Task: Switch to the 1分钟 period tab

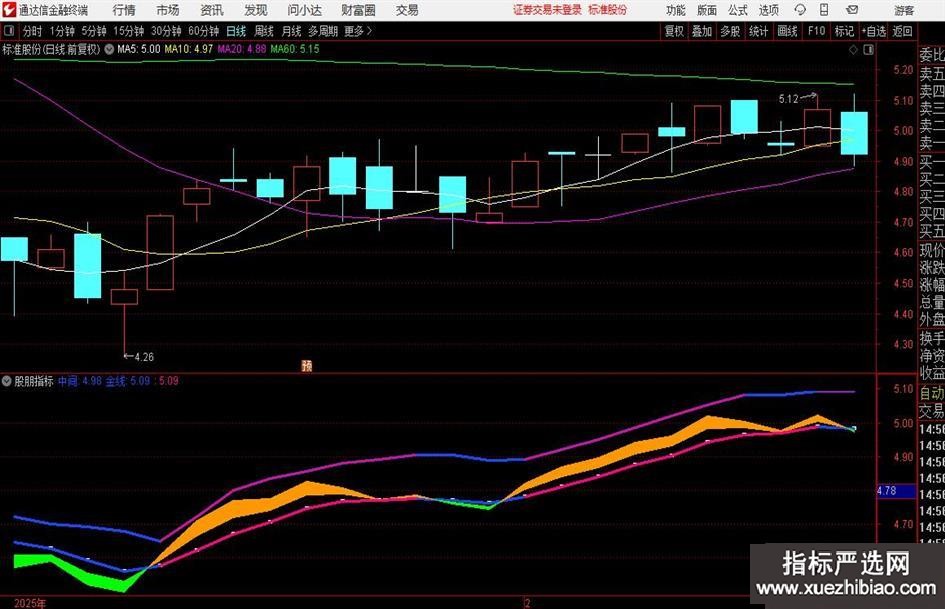Action: (62, 31)
